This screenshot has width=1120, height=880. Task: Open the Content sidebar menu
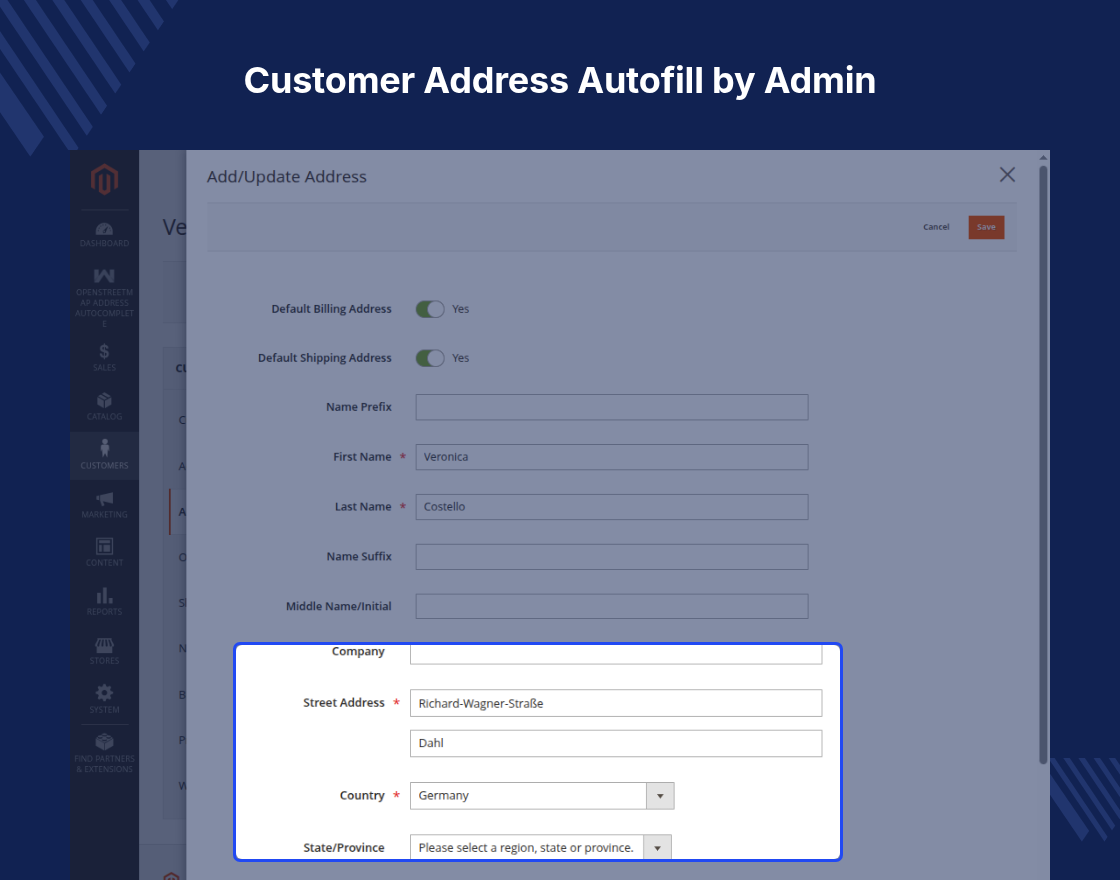[x=104, y=552]
